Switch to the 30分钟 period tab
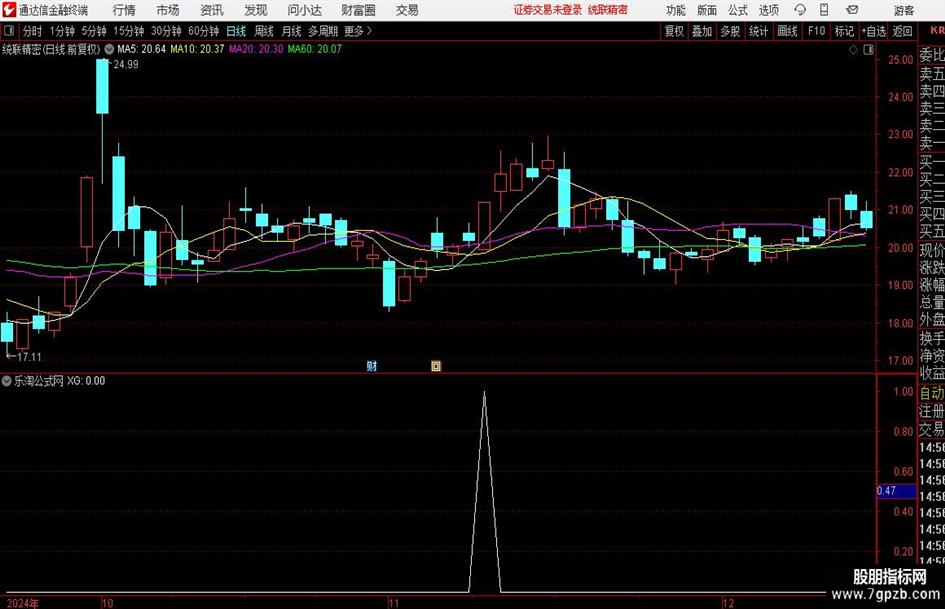The image size is (945, 609). 166,31
